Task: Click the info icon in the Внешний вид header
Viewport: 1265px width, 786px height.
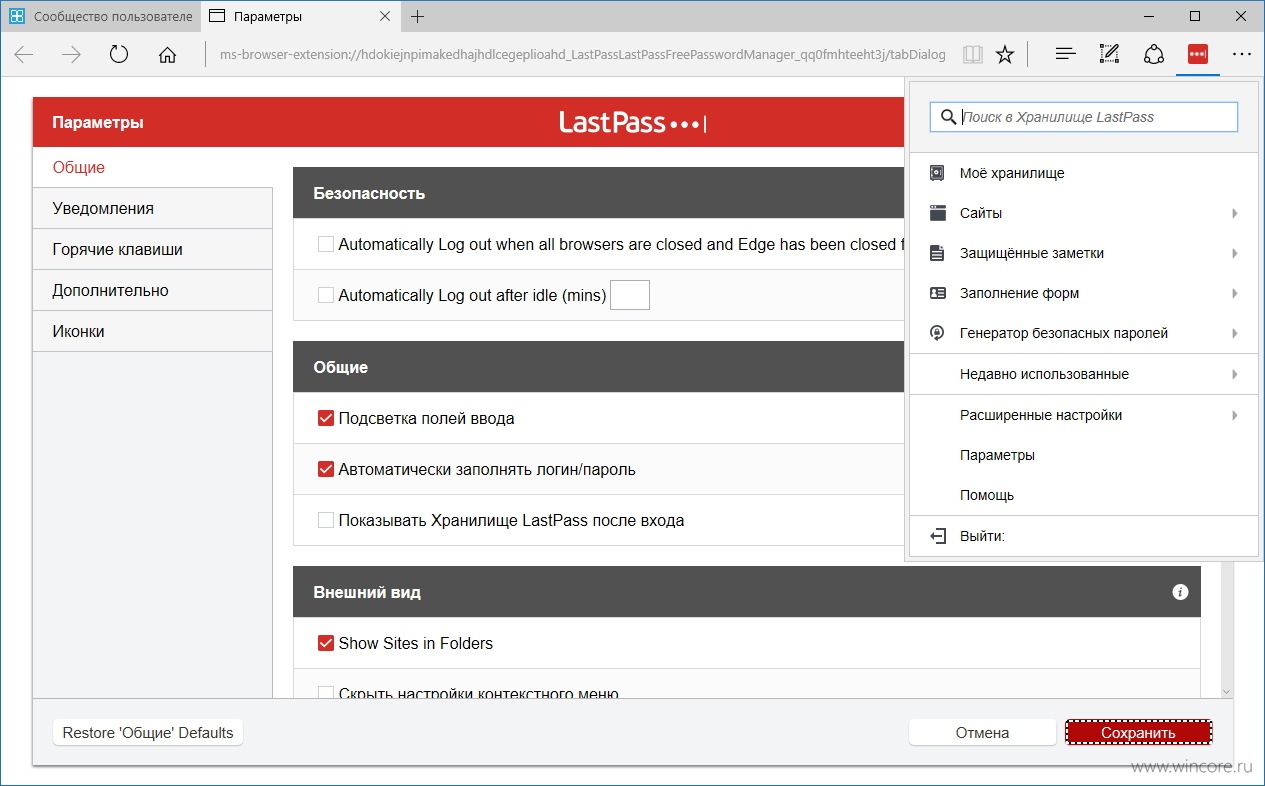Action: 1180,592
